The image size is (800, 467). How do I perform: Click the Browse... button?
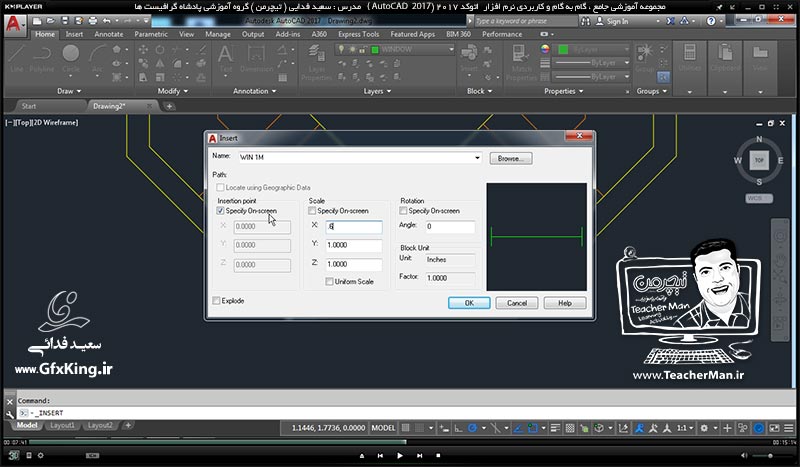[511, 159]
